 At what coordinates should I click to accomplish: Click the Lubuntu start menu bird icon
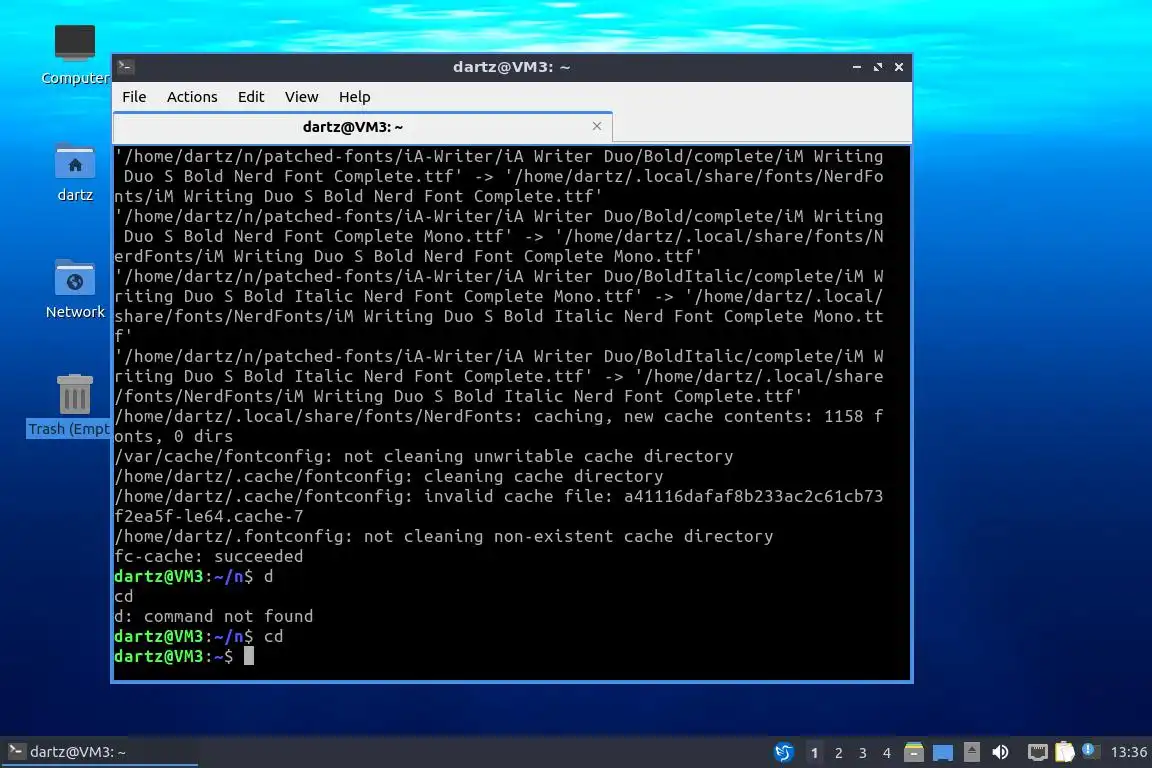[x=783, y=752]
